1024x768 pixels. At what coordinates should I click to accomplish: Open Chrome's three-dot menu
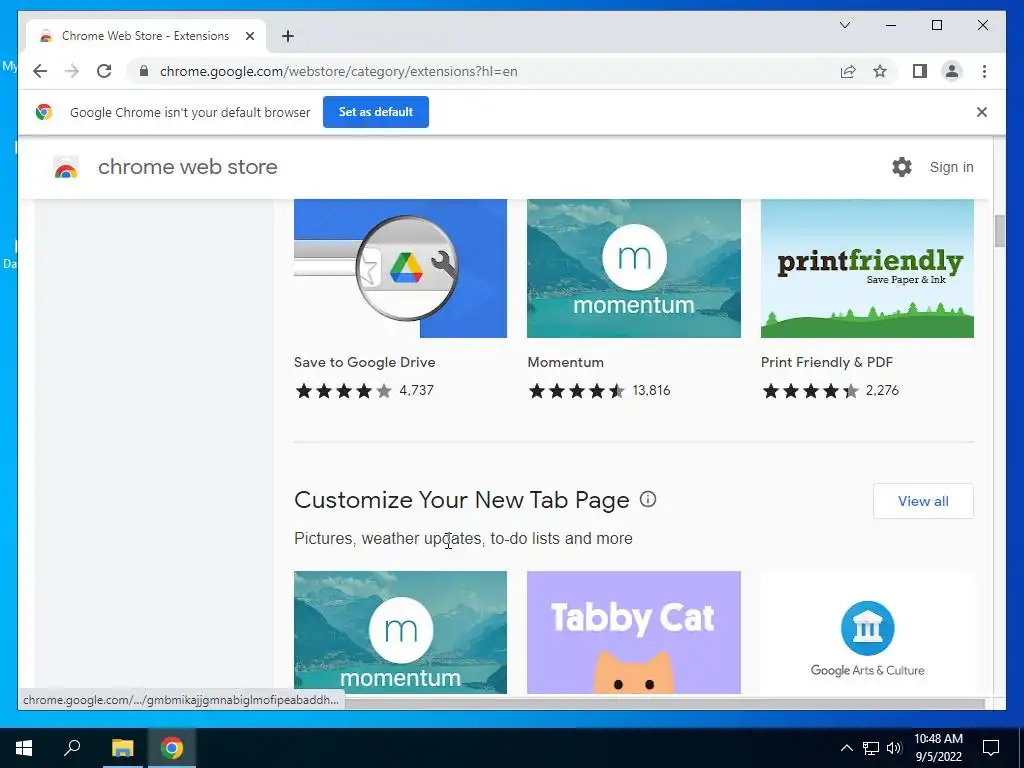984,71
